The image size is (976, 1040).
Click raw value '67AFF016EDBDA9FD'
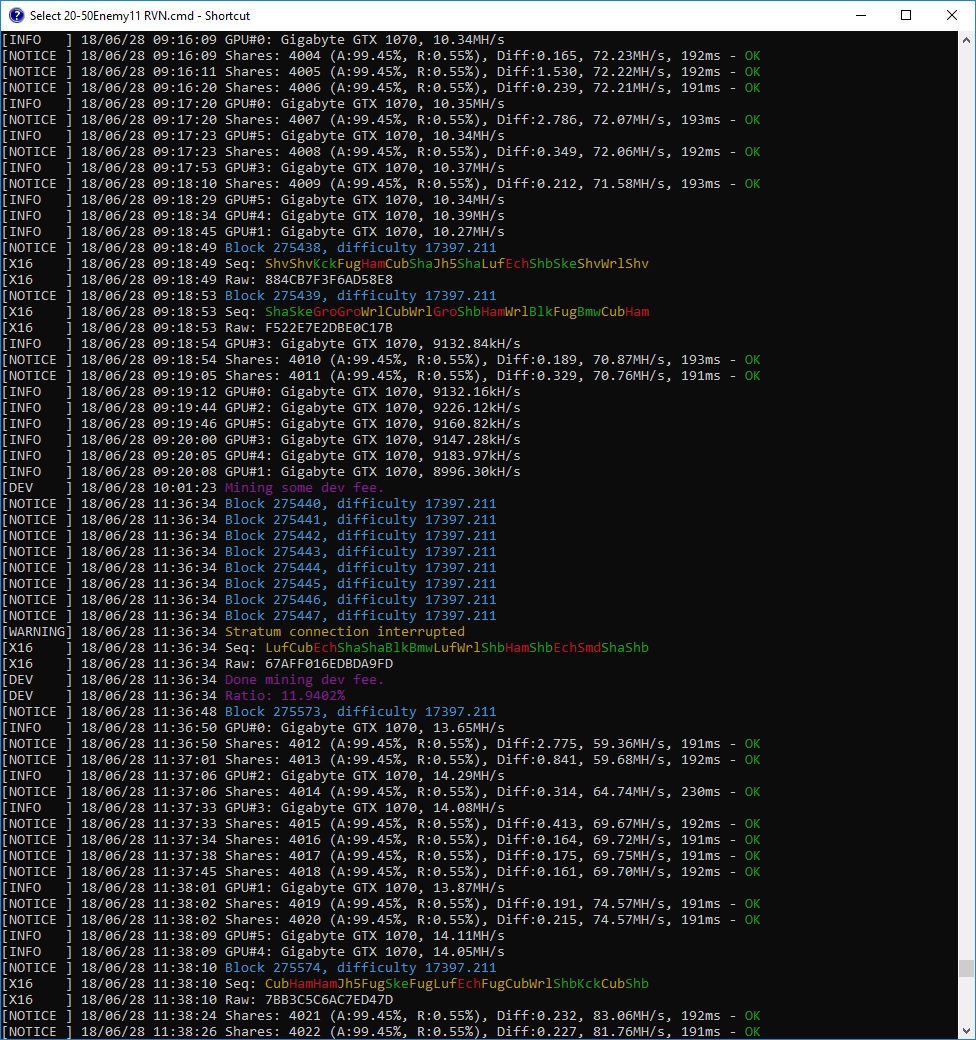point(329,663)
